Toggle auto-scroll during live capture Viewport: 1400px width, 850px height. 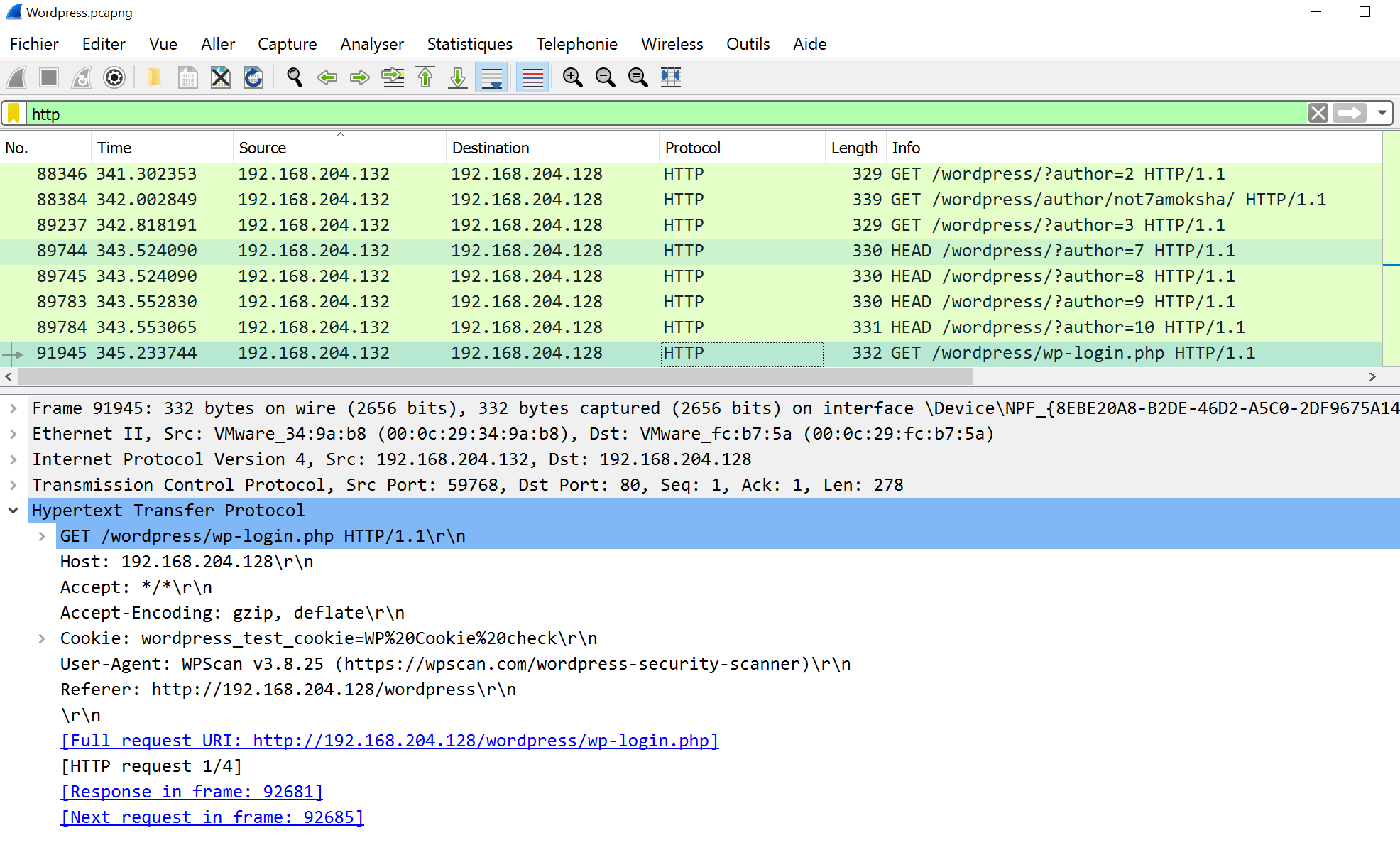pyautogui.click(x=491, y=77)
